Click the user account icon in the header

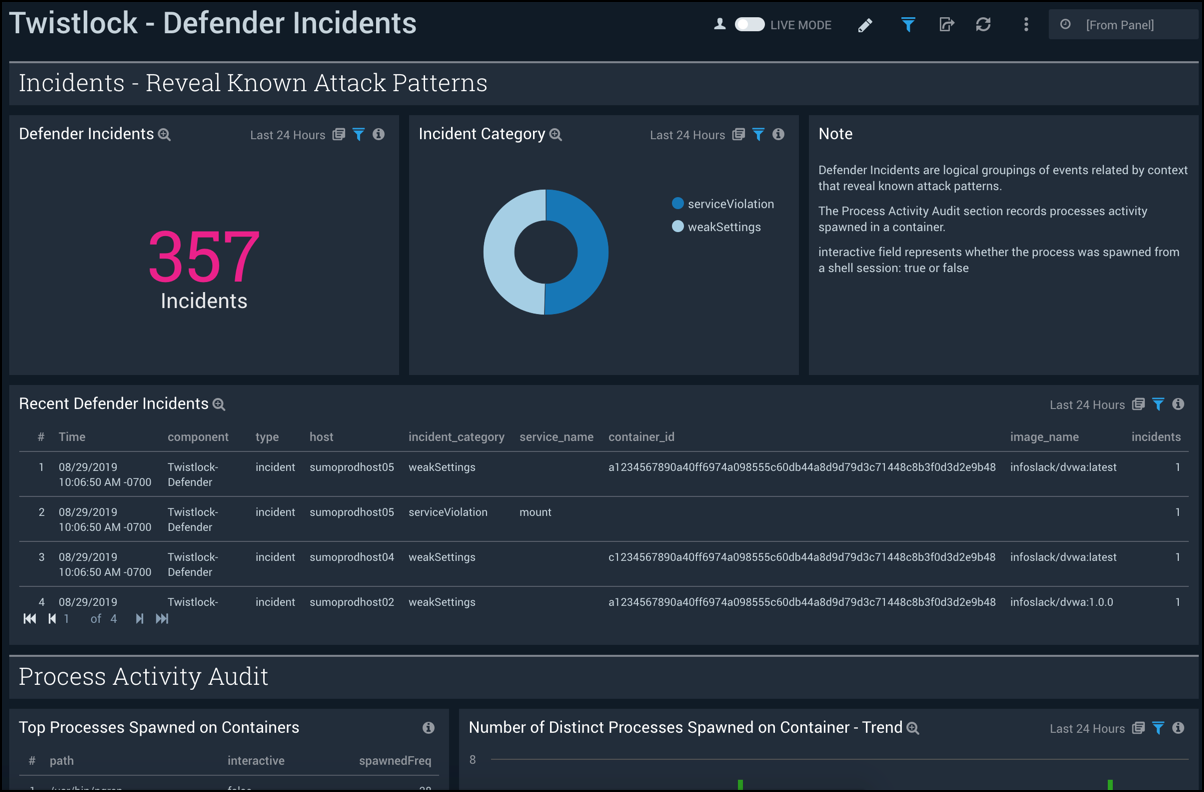[719, 24]
